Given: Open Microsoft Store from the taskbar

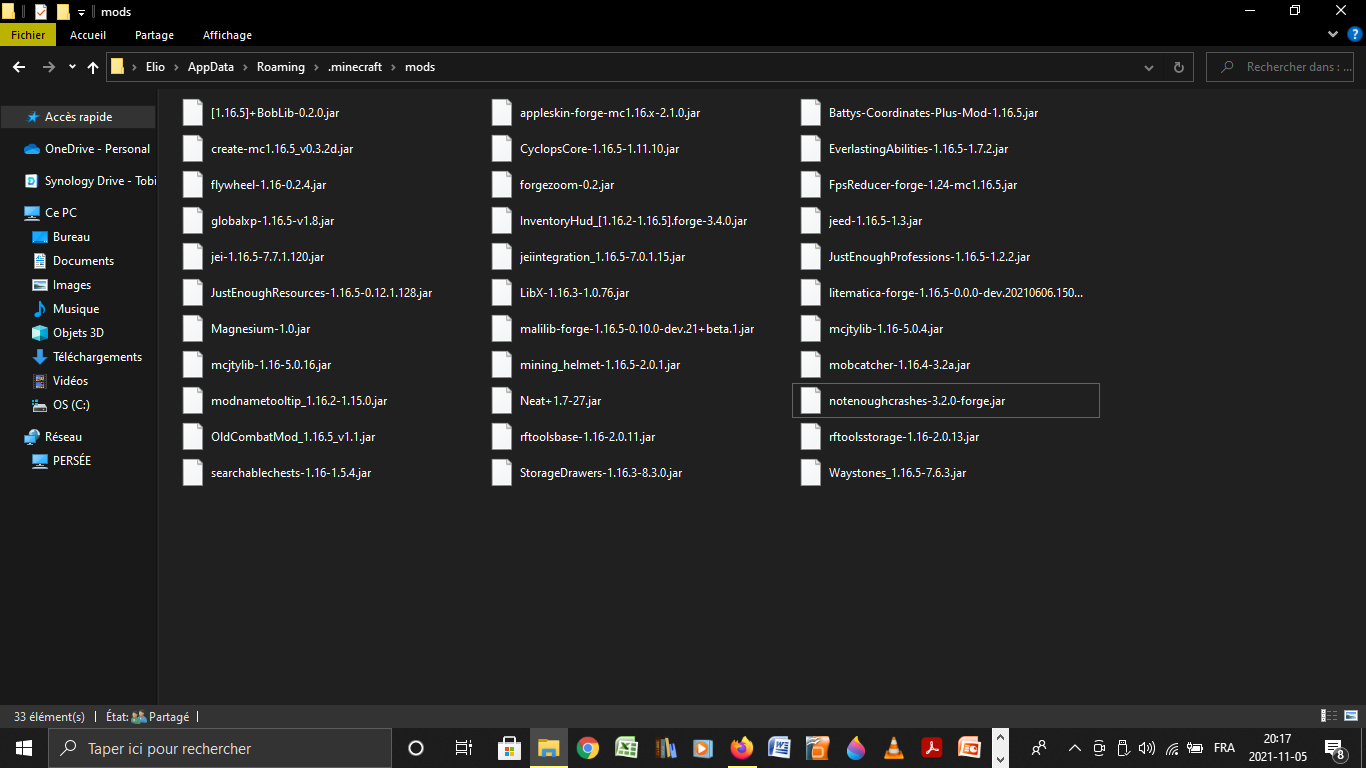Looking at the screenshot, I should (509, 748).
